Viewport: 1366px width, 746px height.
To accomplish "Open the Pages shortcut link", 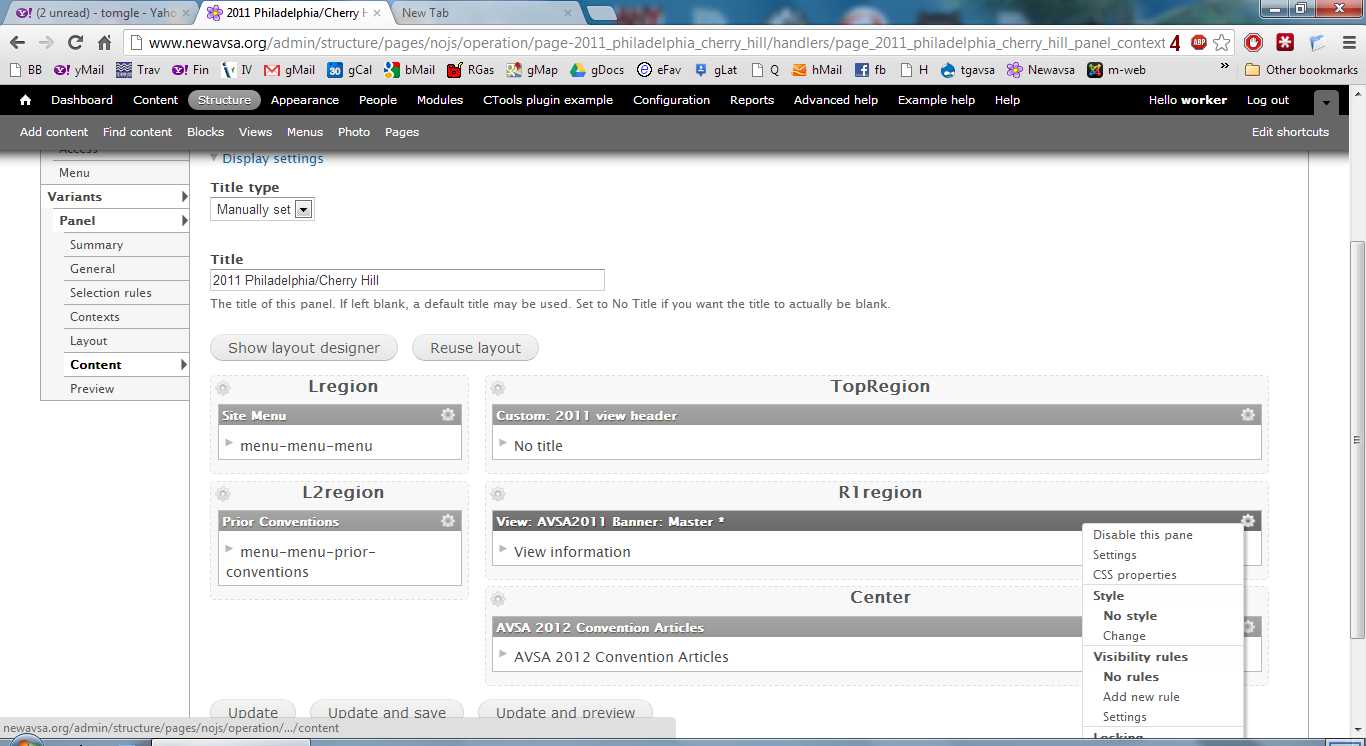I will (x=402, y=132).
